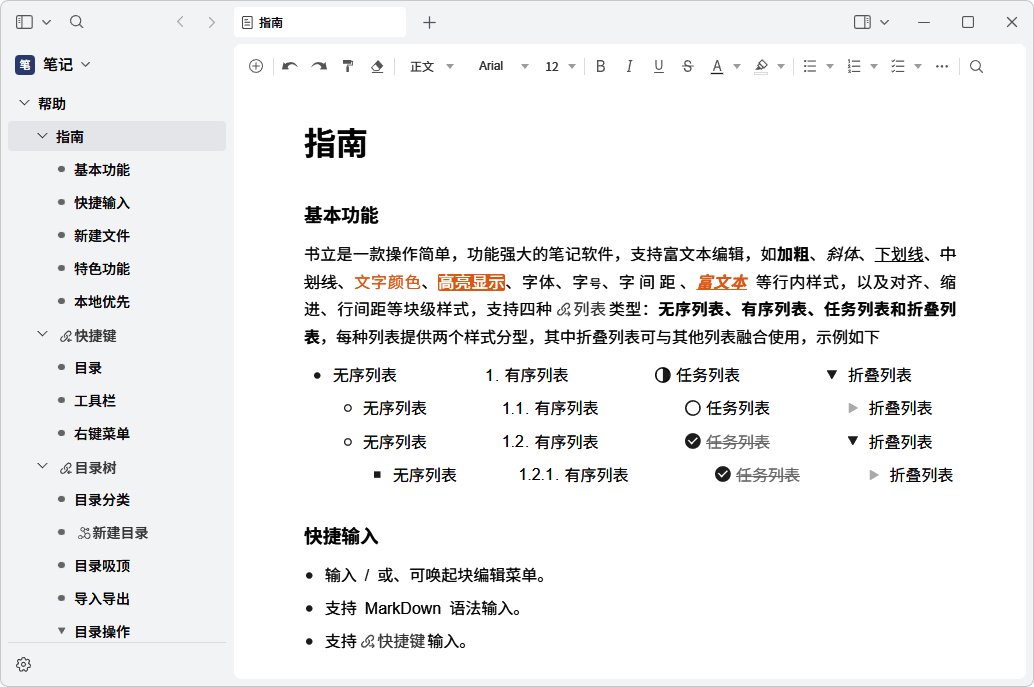The height and width of the screenshot is (687, 1034).
Task: Follow the 富文本 orange link
Action: coord(722,282)
